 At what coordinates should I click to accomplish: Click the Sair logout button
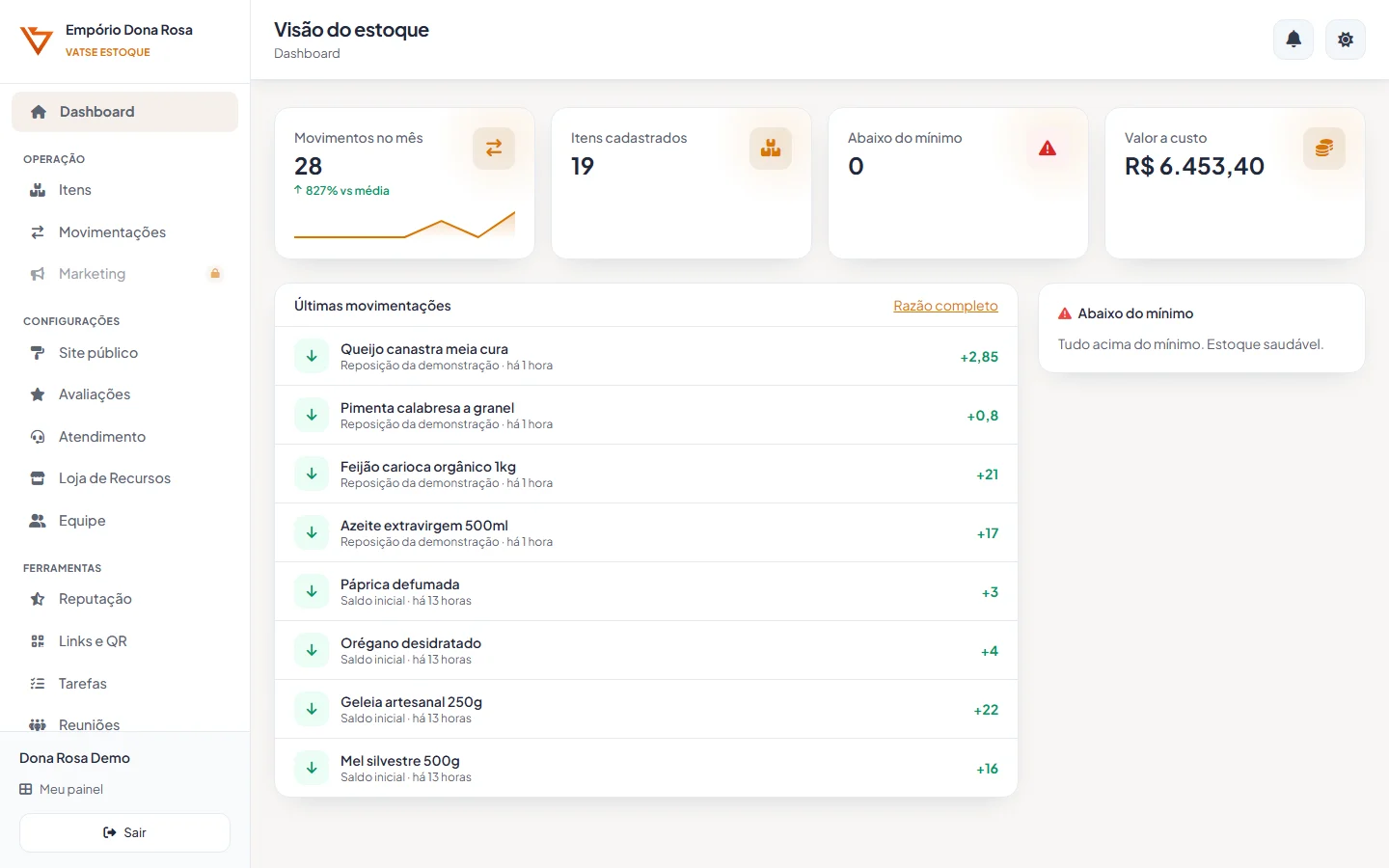[x=124, y=832]
